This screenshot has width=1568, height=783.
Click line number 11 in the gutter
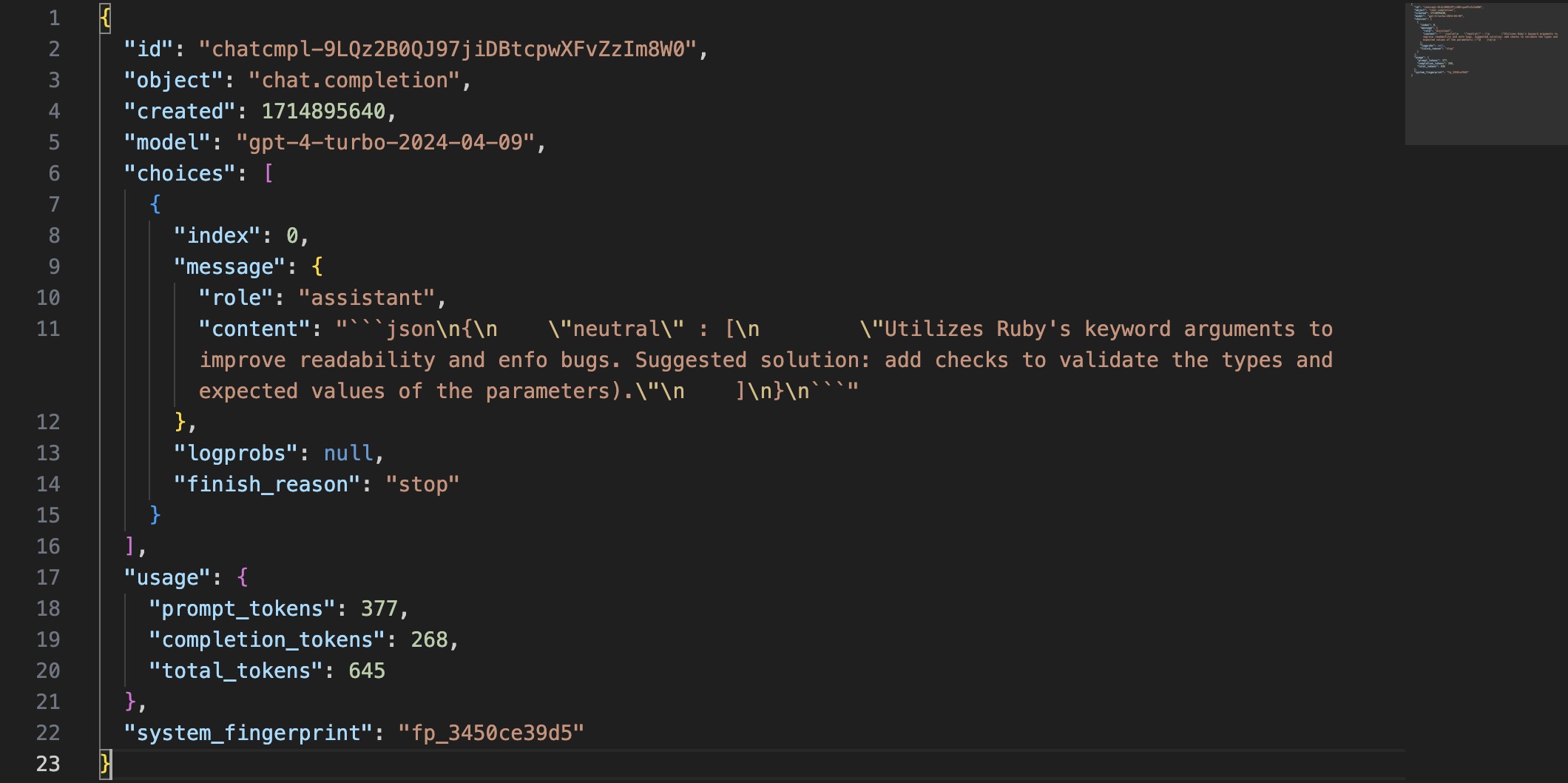tap(48, 329)
